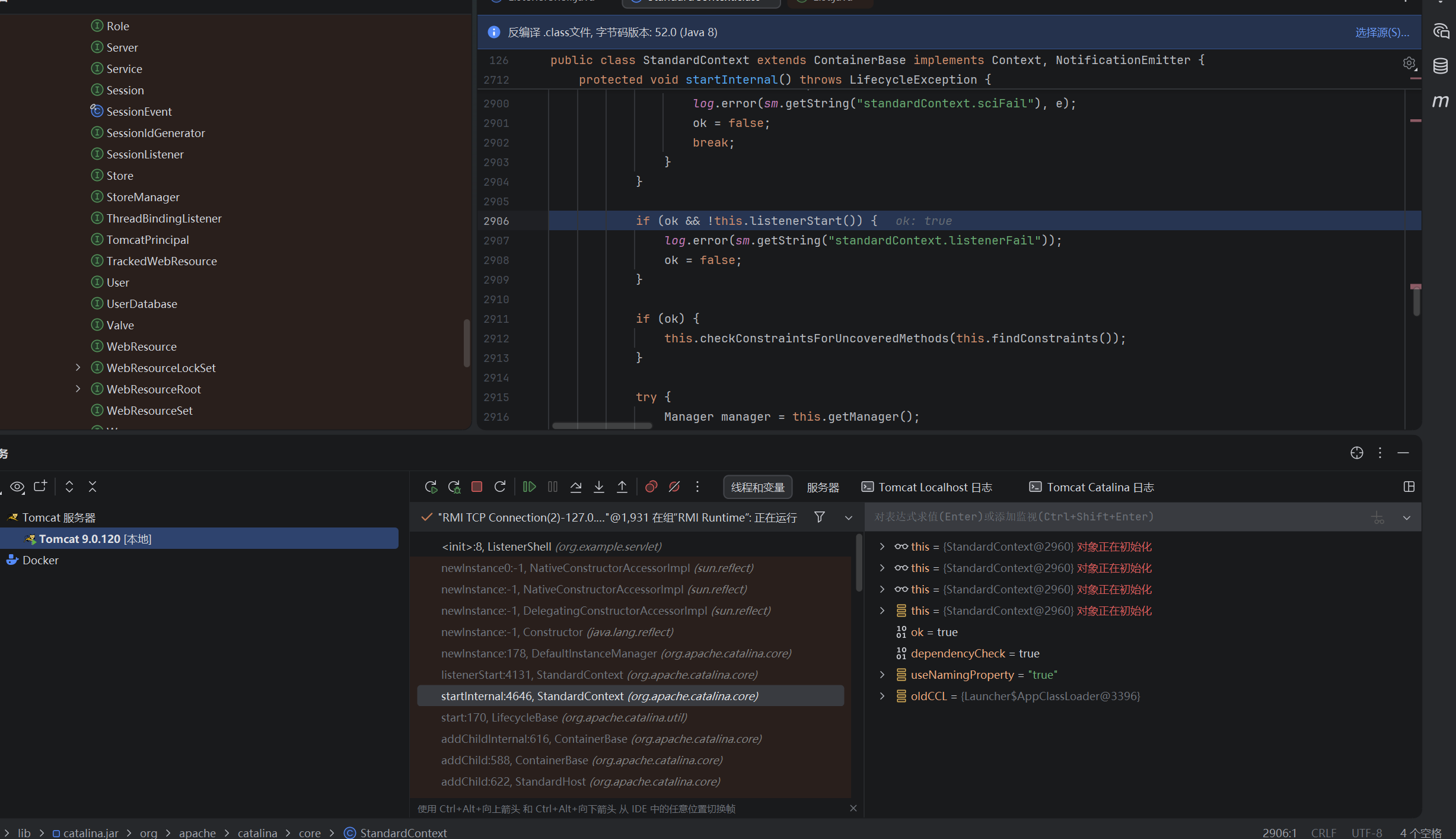This screenshot has width=1456, height=839.
Task: Click the Step Into arrow icon
Action: (x=599, y=487)
